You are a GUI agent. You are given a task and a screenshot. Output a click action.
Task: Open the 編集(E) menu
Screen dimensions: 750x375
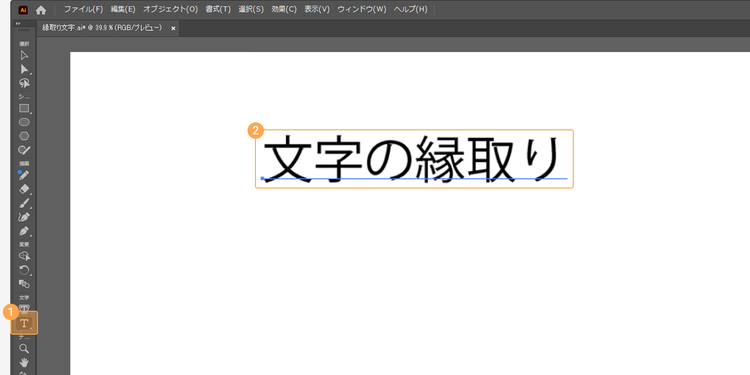(x=123, y=10)
